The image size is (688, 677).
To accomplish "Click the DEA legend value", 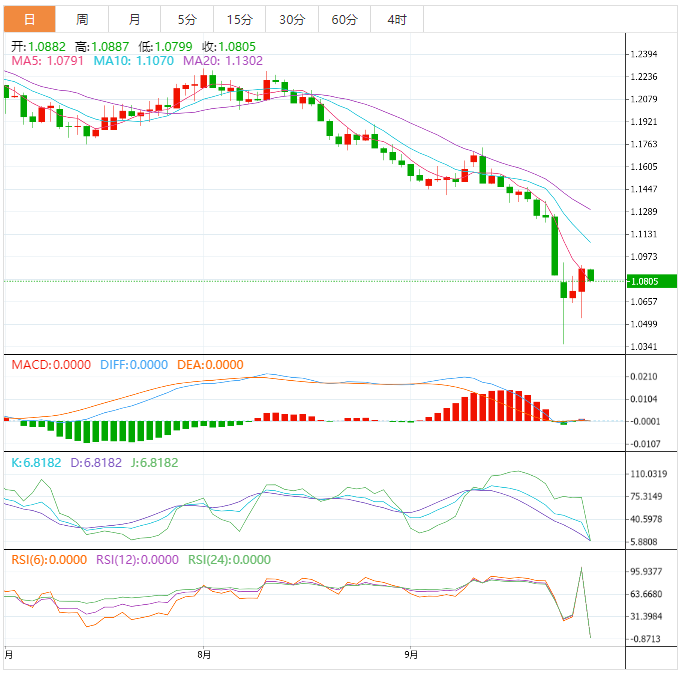I will click(210, 365).
